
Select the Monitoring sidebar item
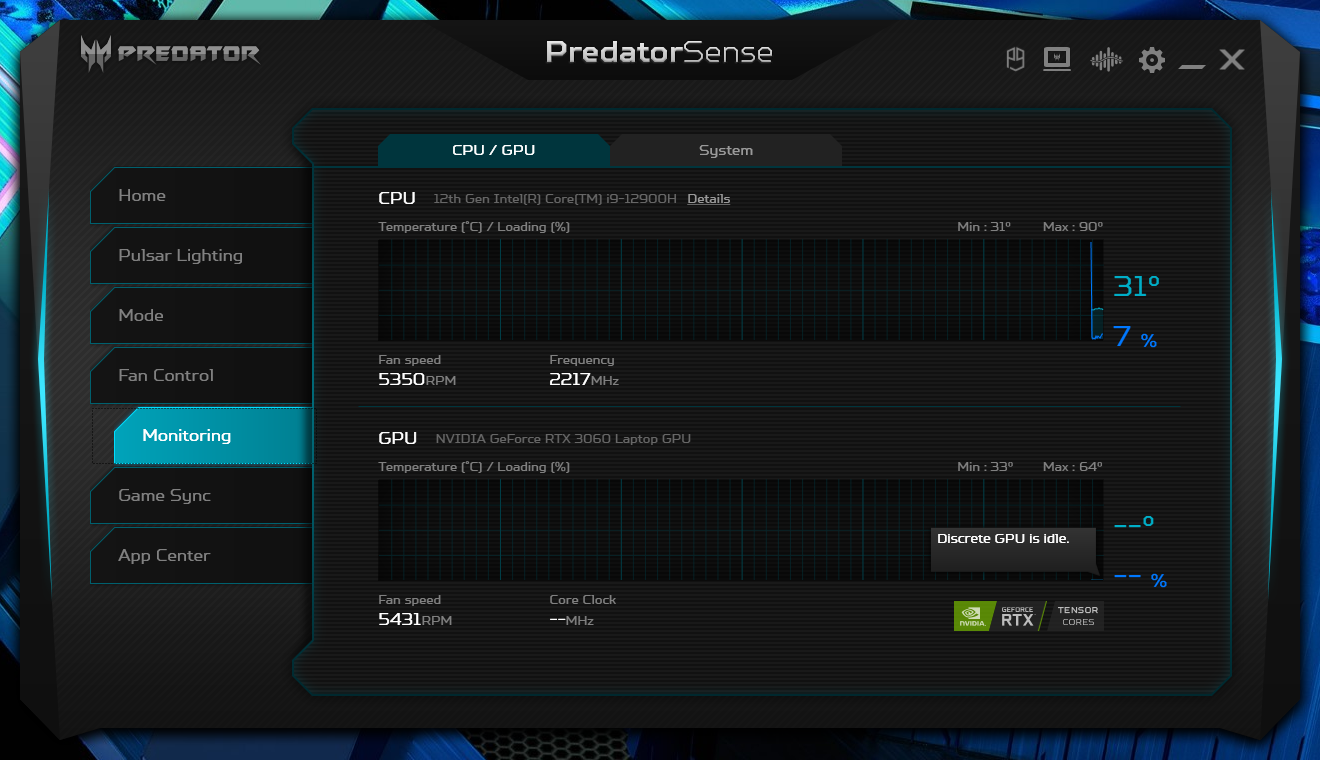coord(213,436)
